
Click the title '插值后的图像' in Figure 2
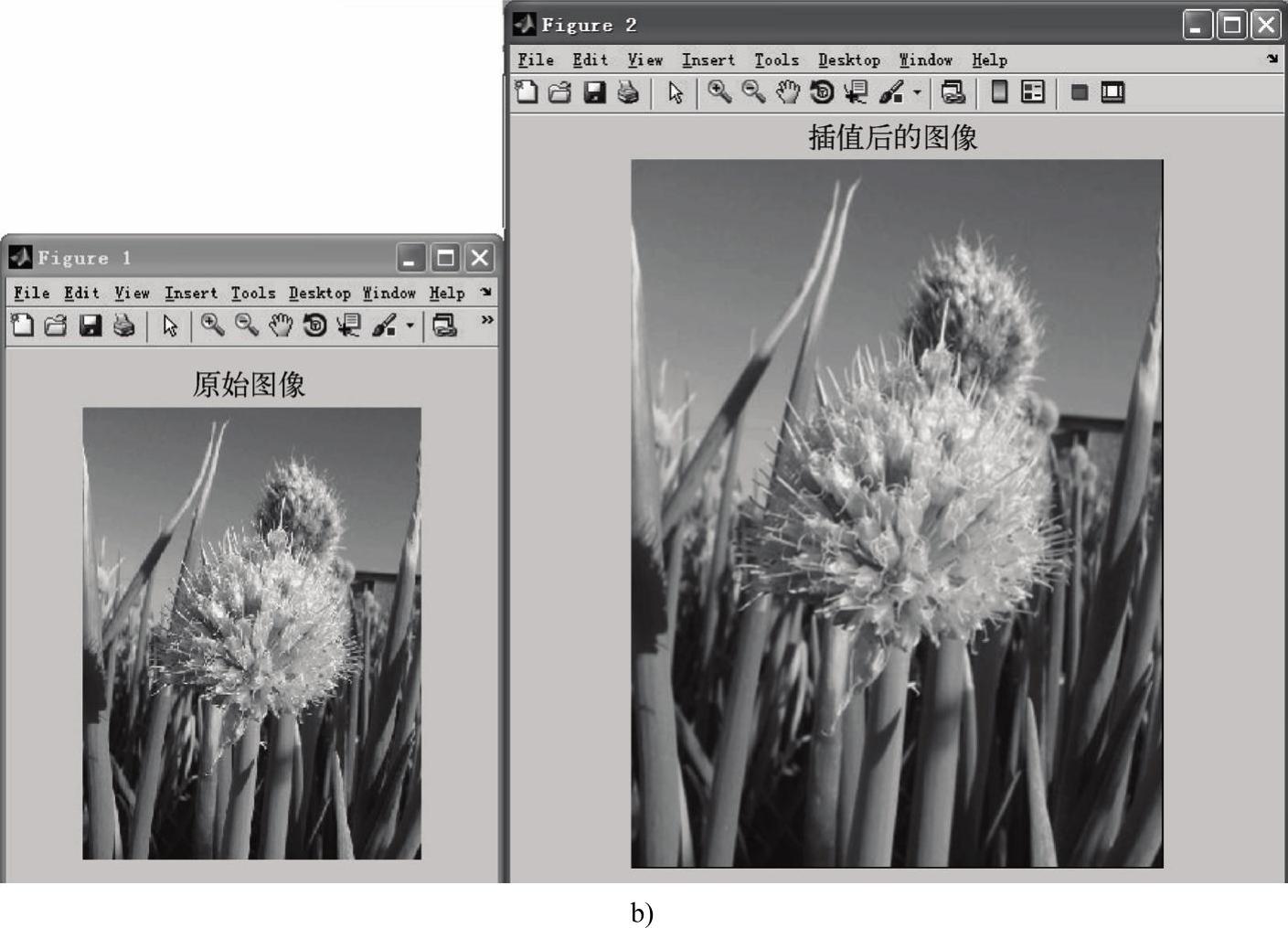click(x=893, y=137)
